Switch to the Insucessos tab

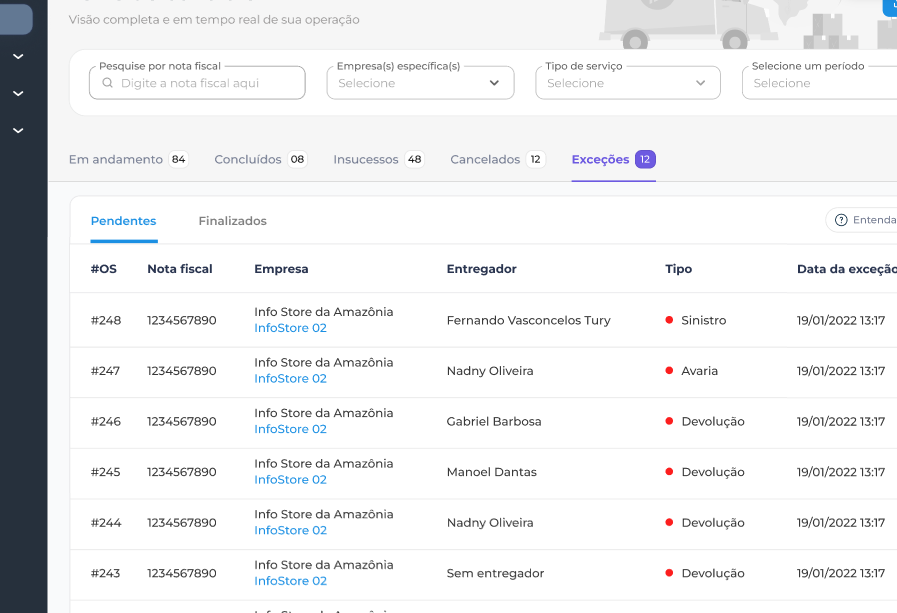[x=365, y=159]
